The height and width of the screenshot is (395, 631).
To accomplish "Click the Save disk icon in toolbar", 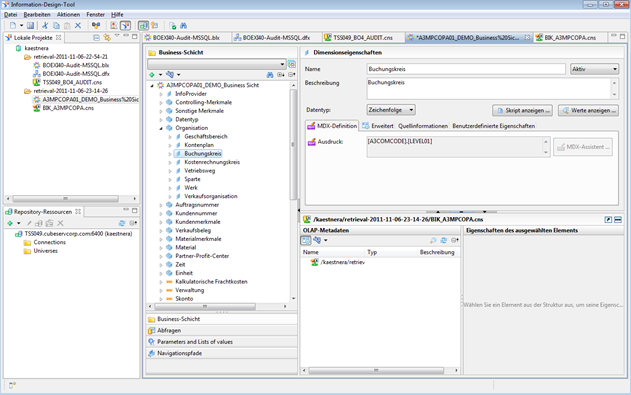I will (30, 26).
